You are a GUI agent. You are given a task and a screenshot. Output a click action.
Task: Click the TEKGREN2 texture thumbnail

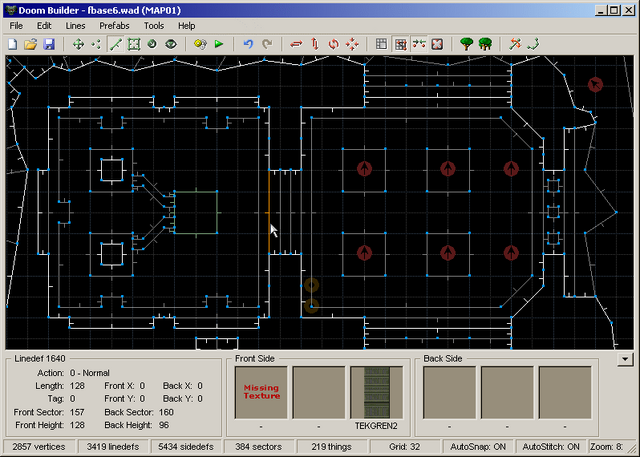[376, 392]
